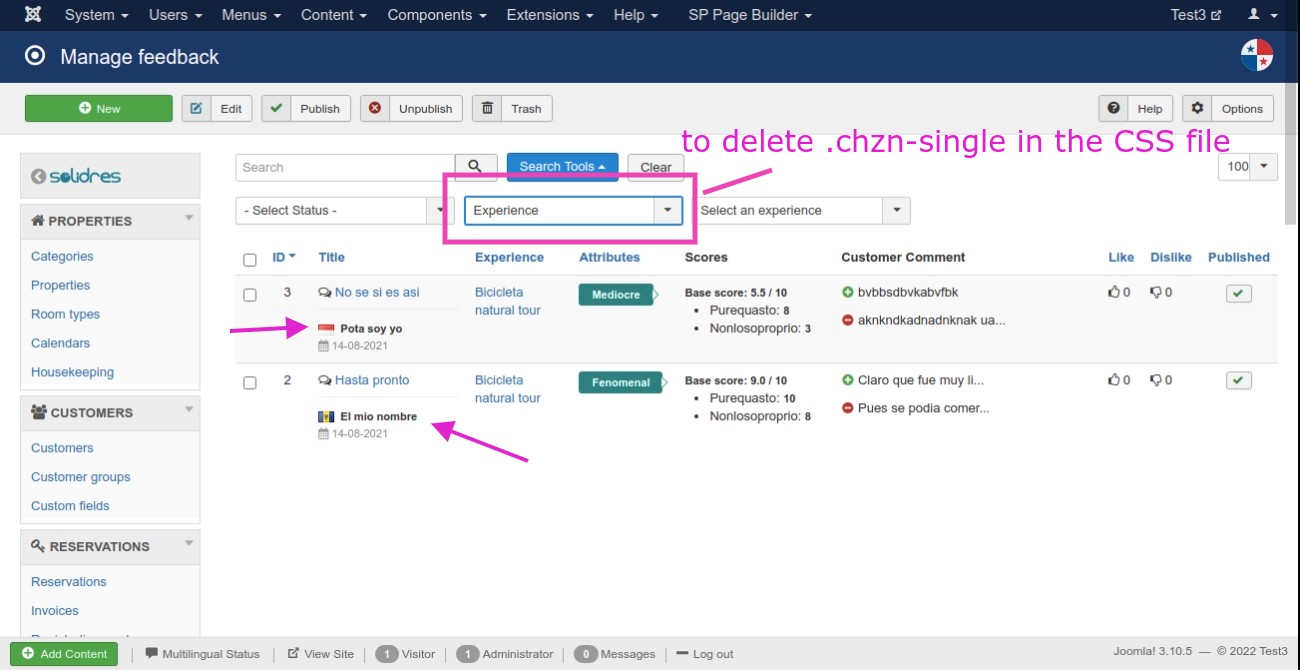
Task: Click thumbs-up Like icon for feedback 3
Action: [1114, 293]
